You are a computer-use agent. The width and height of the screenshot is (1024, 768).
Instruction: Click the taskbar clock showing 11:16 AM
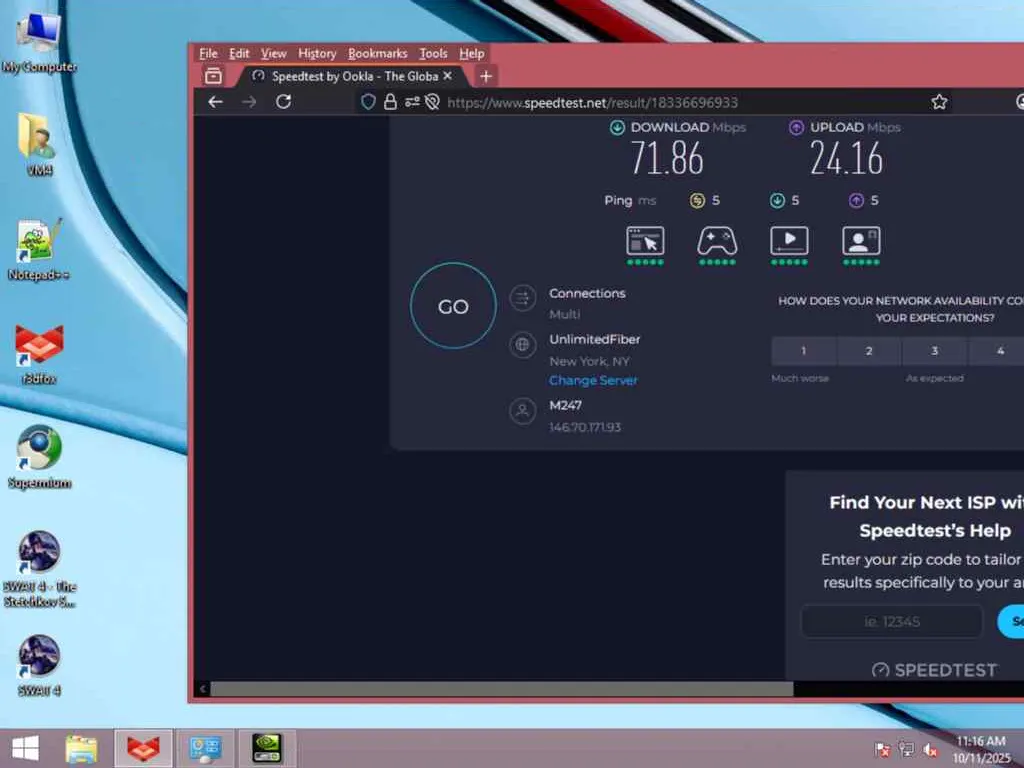coord(982,749)
